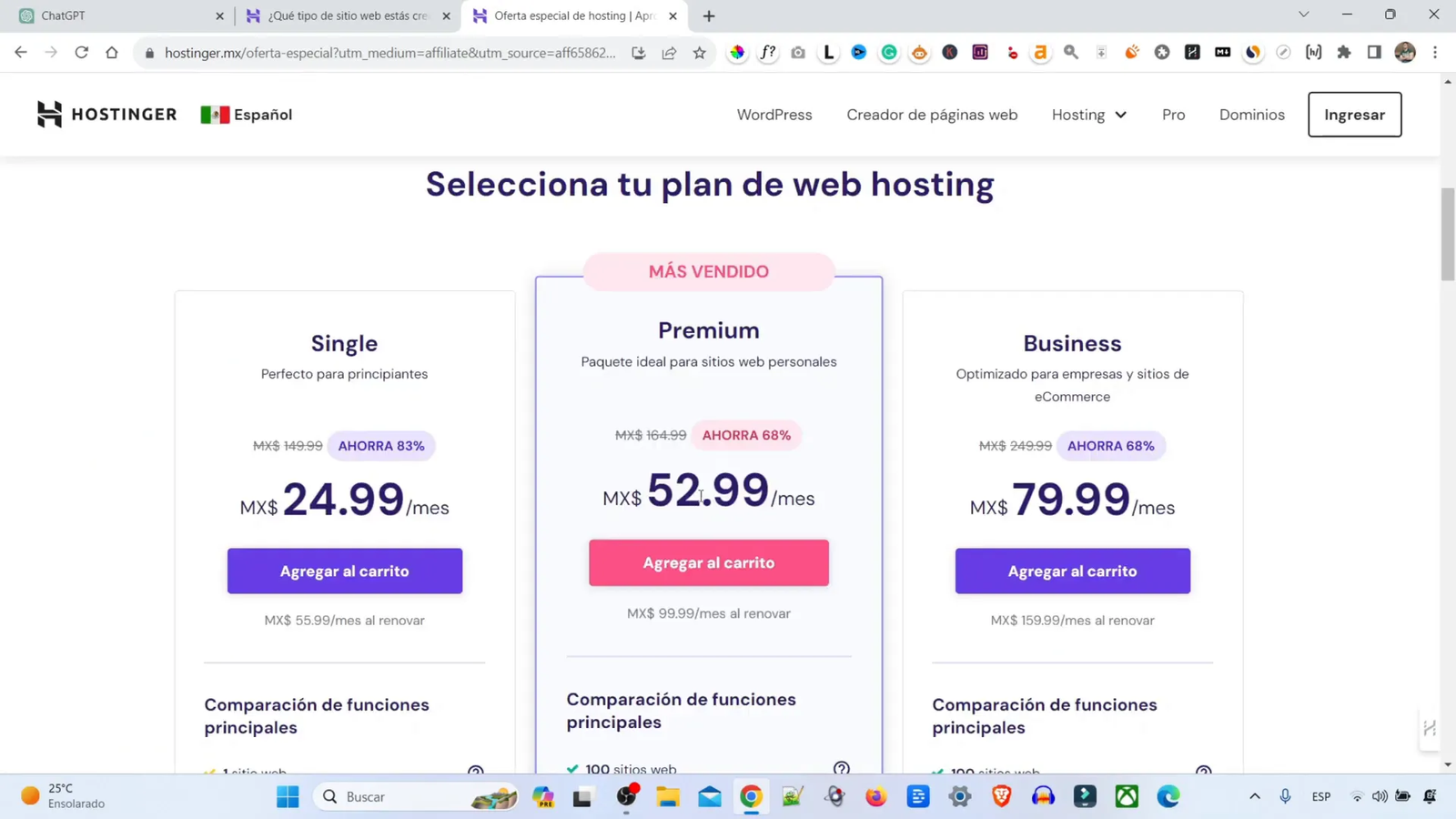
Task: Open Audacity from the taskbar
Action: (1043, 796)
